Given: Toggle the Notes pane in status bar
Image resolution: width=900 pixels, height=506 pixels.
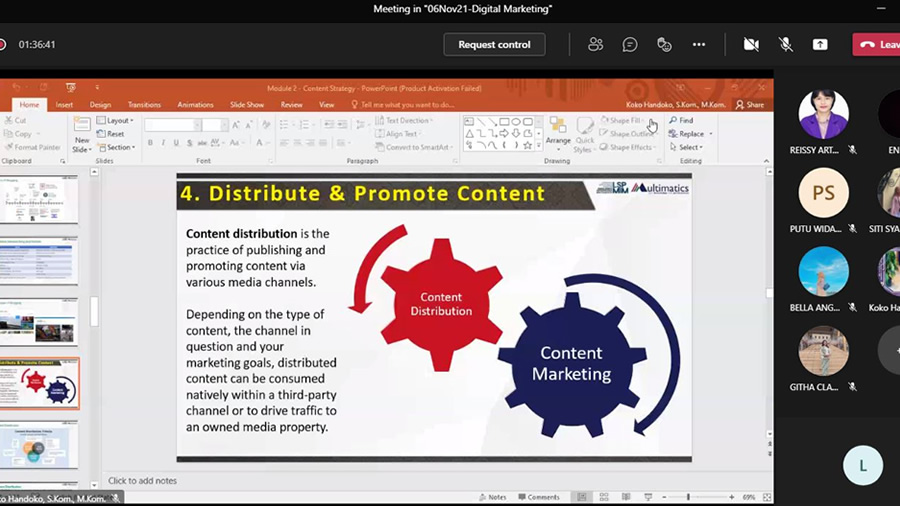Looking at the screenshot, I should point(494,497).
